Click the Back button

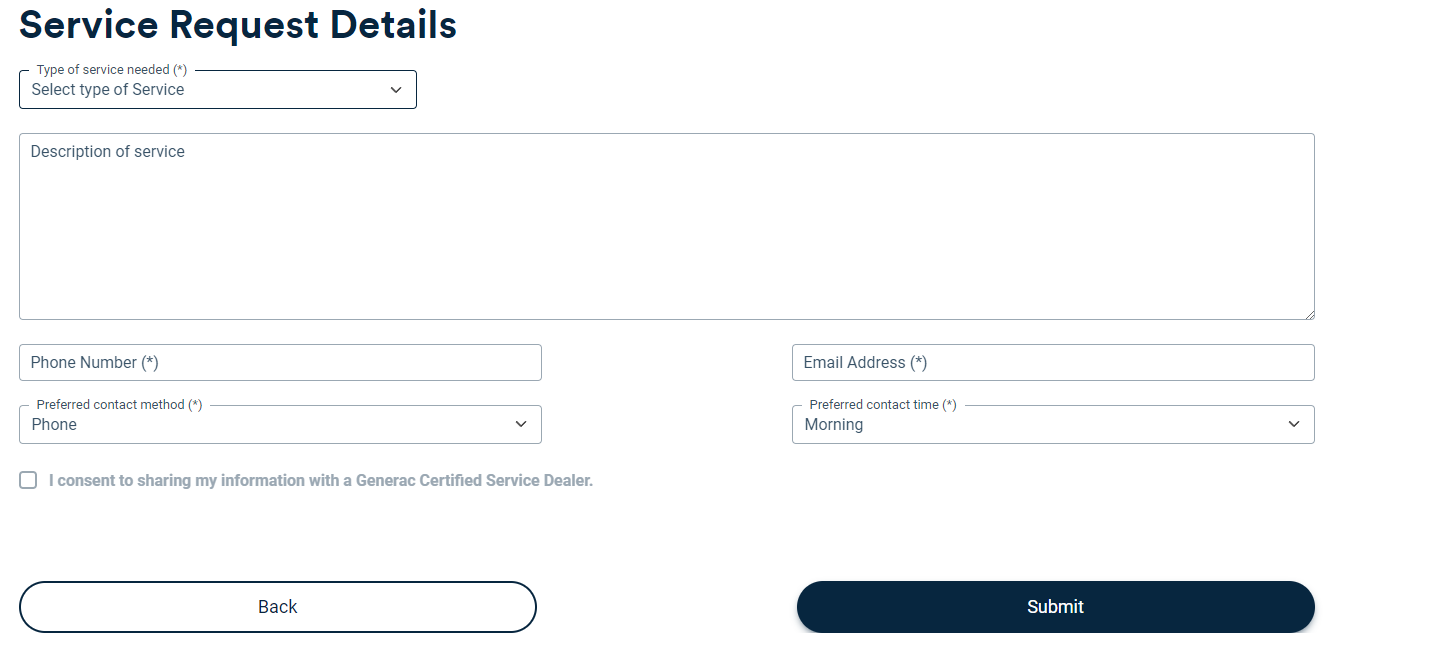[278, 606]
